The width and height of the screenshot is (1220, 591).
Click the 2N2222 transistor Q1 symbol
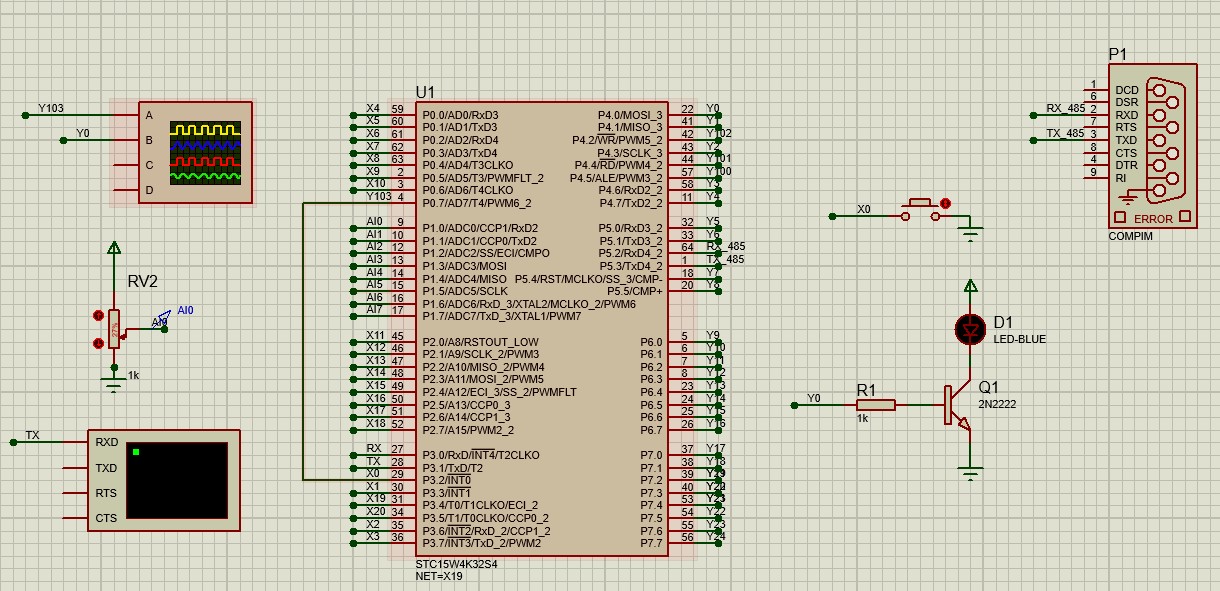(x=958, y=405)
